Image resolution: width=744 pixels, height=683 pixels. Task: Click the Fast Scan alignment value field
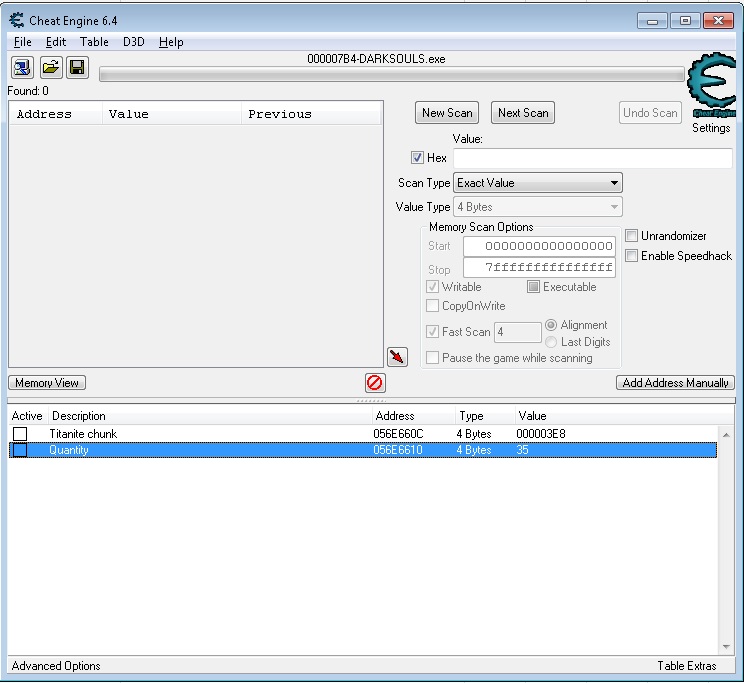pyautogui.click(x=518, y=332)
